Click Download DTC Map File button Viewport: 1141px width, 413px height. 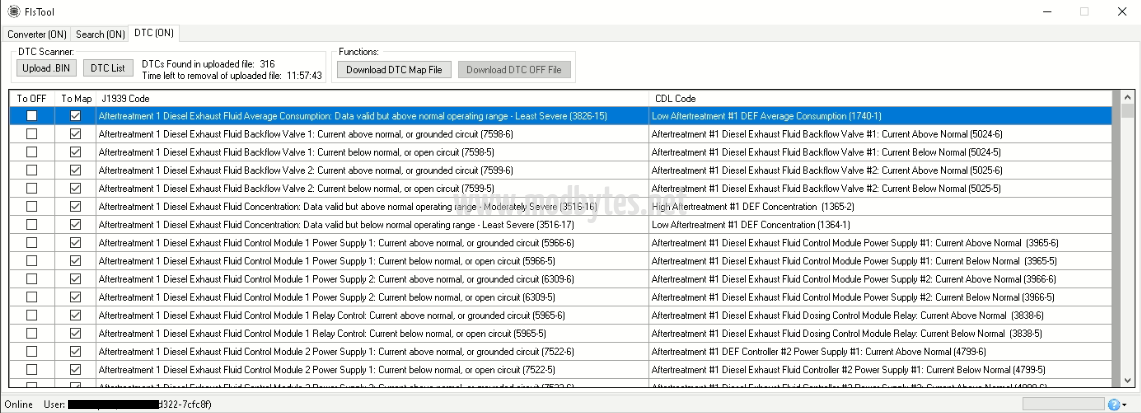(x=394, y=70)
